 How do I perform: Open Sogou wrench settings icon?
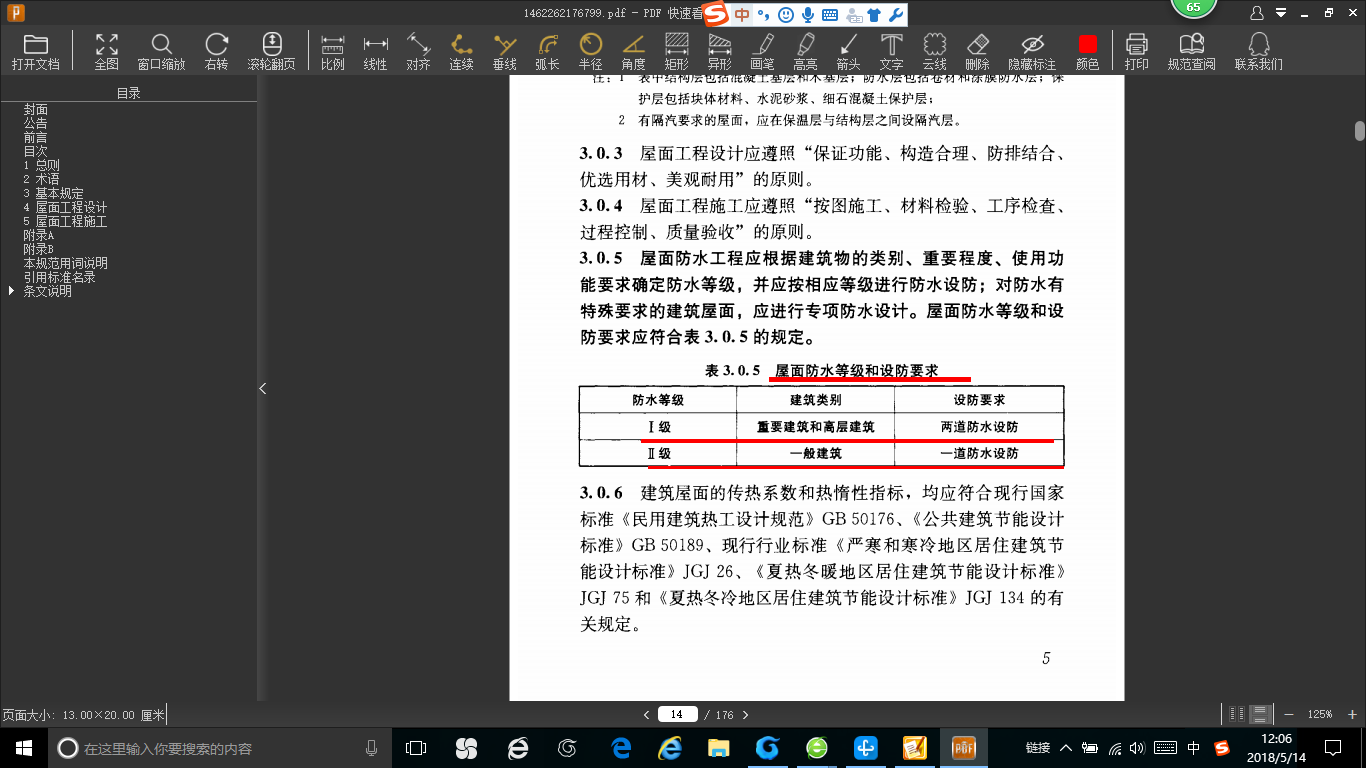[896, 15]
